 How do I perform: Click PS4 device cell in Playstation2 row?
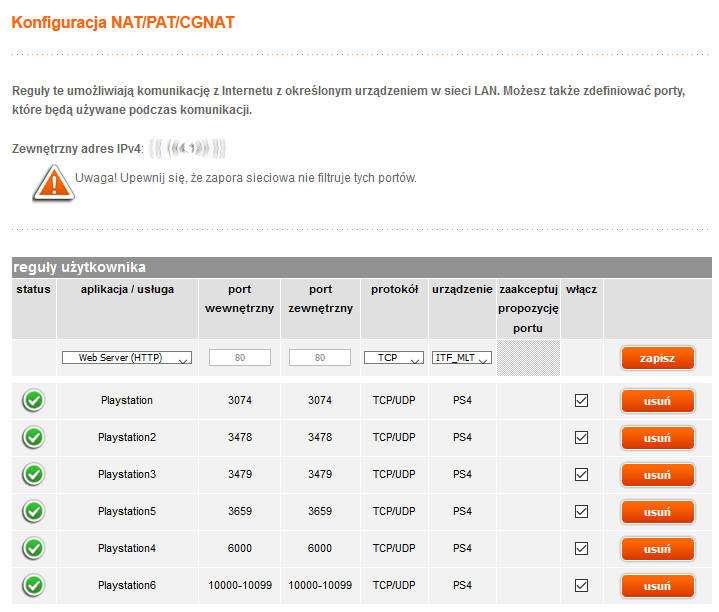462,437
